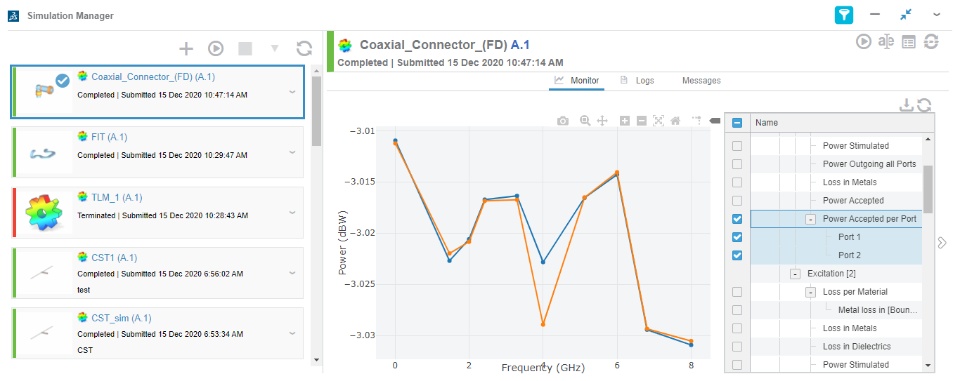Click the refresh icon above simulation list
Viewport: 960px width, 381px height.
(304, 48)
